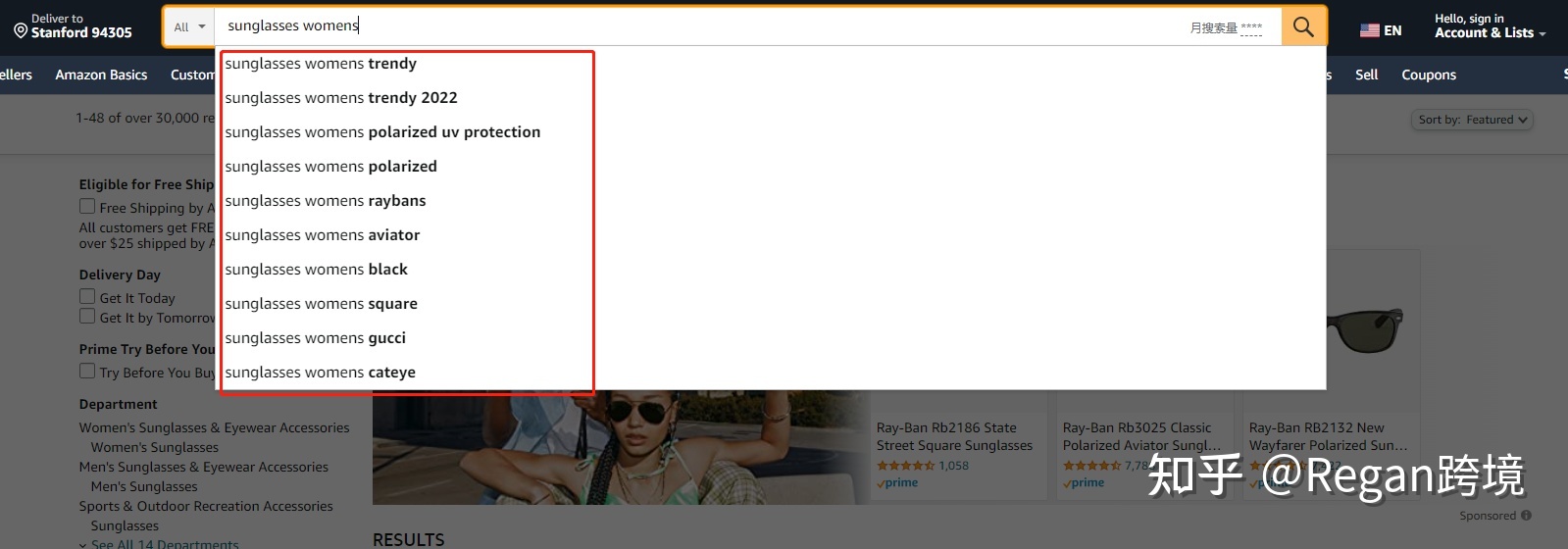Click Prime badge under Ray-Ban Rb3025 Aviator
Viewport: 1568px width, 549px height.
pyautogui.click(x=1084, y=483)
